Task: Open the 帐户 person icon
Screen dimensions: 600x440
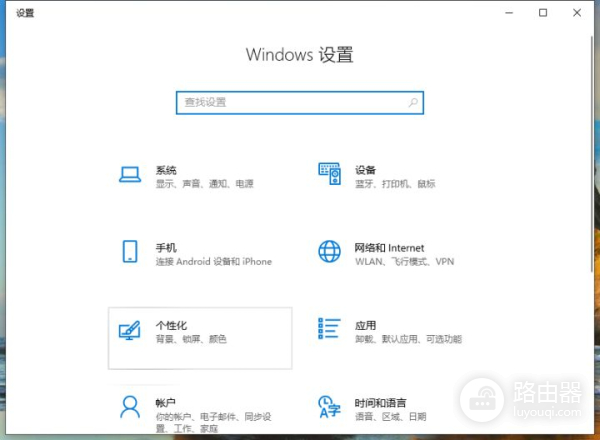Action: click(130, 407)
